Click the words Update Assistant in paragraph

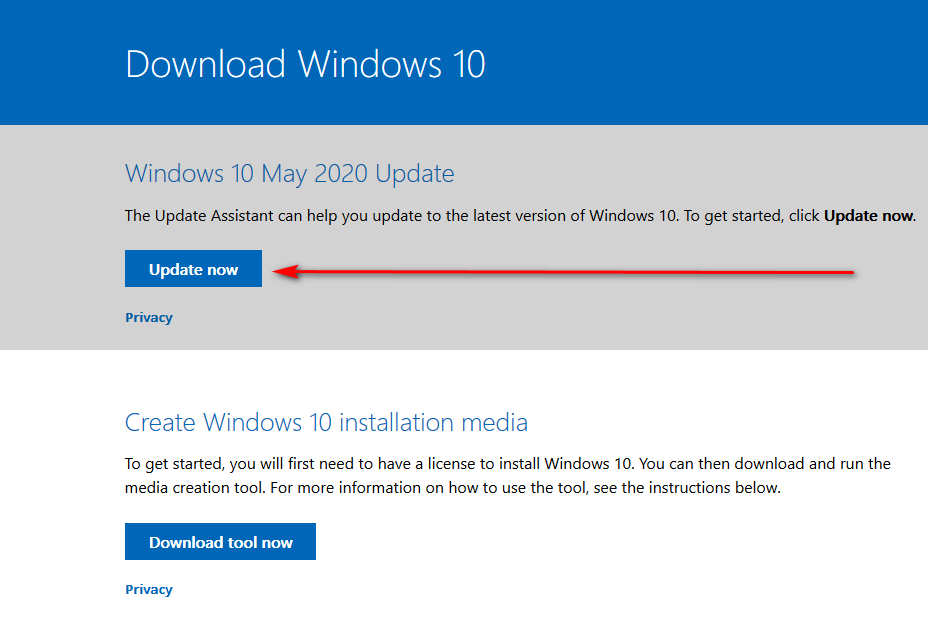(216, 216)
